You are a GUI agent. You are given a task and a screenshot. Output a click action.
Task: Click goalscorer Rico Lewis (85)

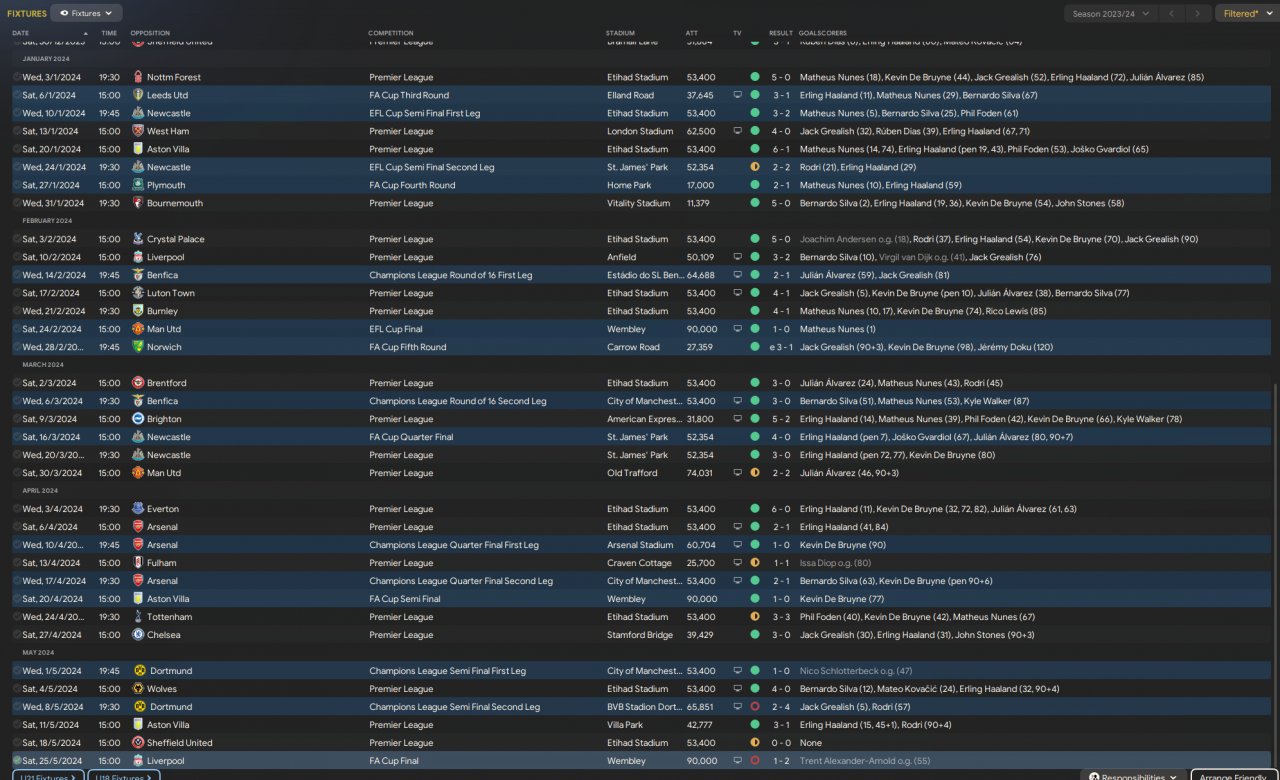(x=1014, y=311)
